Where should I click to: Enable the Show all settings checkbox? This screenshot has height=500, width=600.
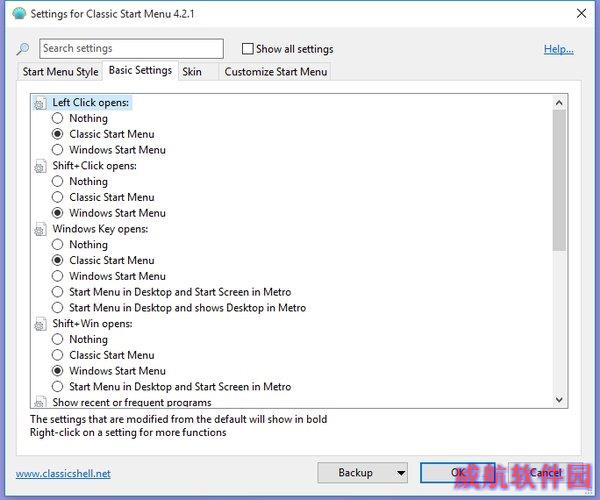click(x=248, y=49)
